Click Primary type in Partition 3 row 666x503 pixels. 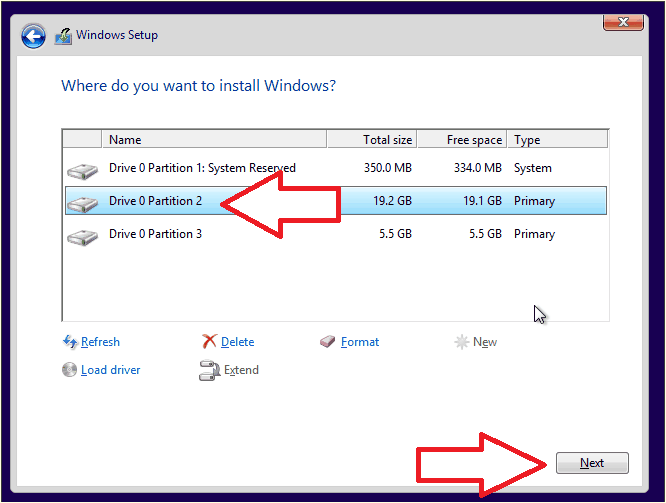(x=534, y=234)
